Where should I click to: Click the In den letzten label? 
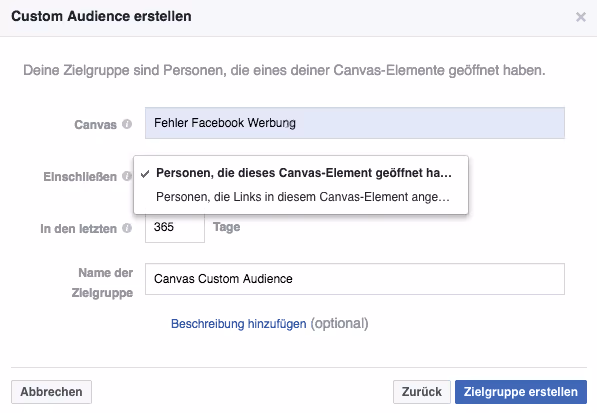pos(78,229)
